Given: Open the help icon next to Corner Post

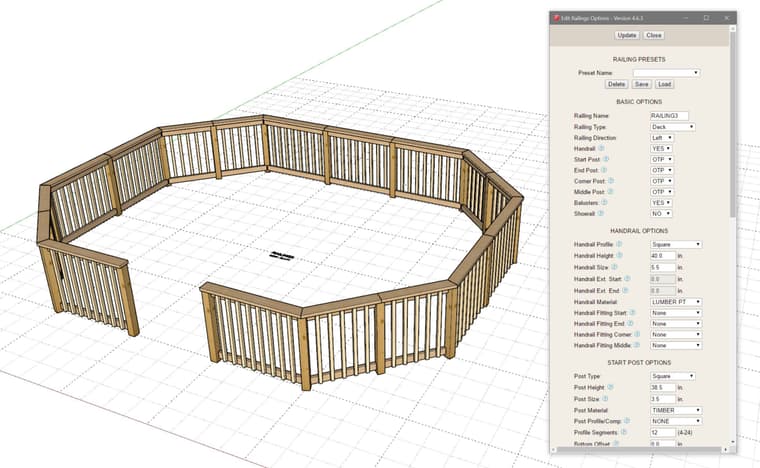Looking at the screenshot, I should tap(611, 181).
